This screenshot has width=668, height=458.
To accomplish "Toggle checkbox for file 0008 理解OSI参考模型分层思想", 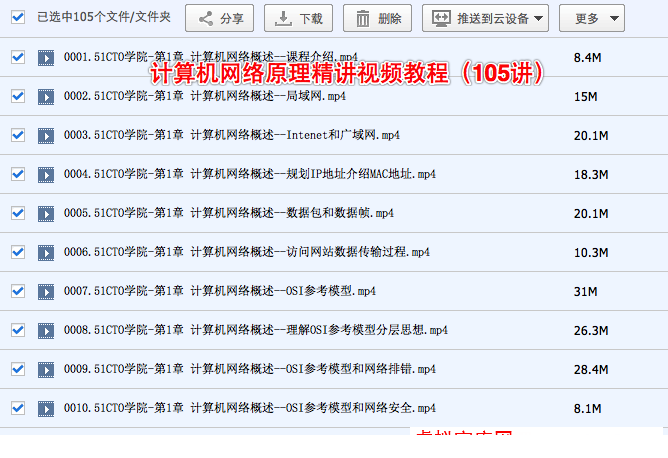I will coord(18,330).
